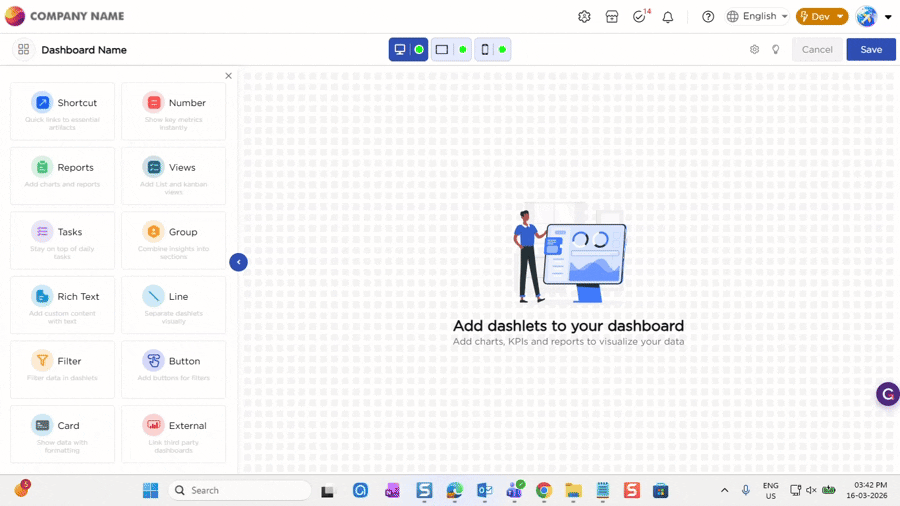Close the dashlet panel with X
Viewport: 900px width, 506px height.
point(228,76)
